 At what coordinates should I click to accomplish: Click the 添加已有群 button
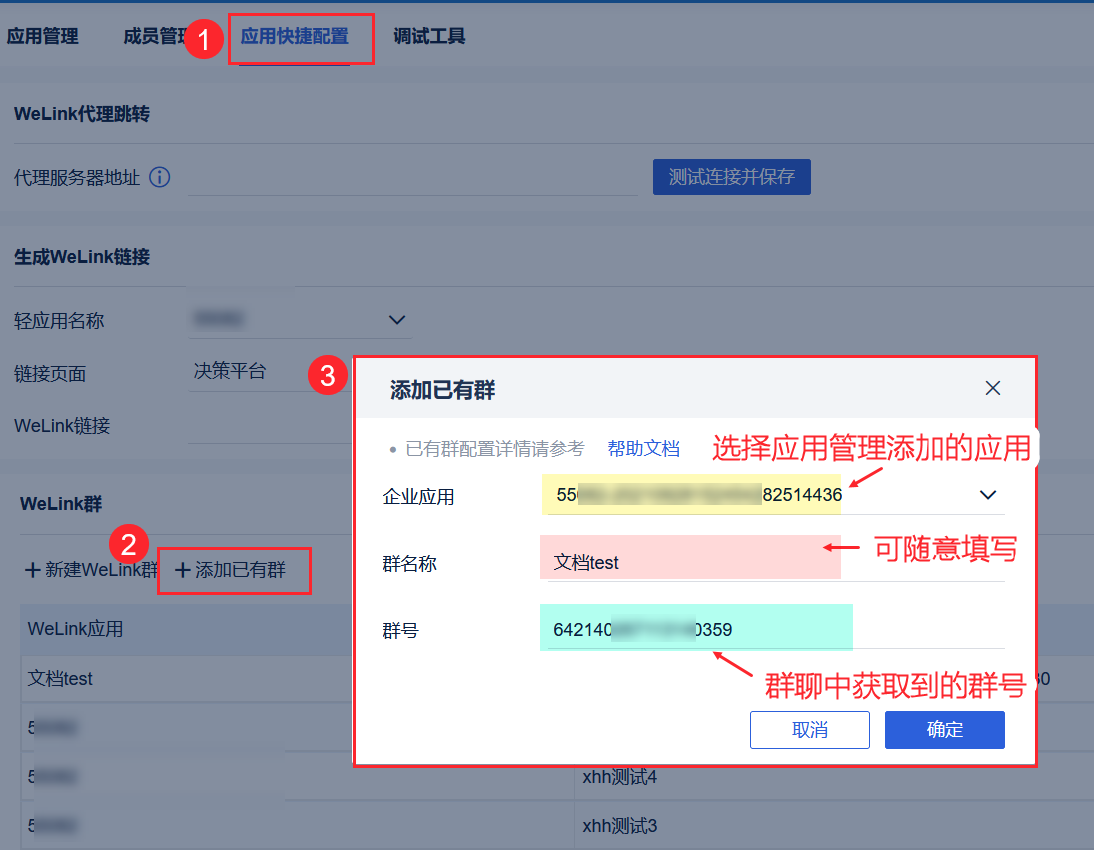coord(231,570)
